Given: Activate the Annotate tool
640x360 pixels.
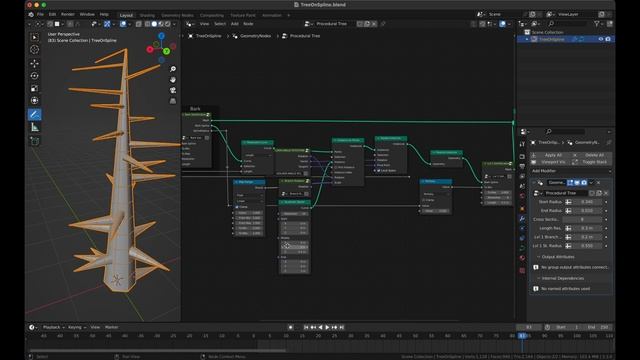Looking at the screenshot, I should pyautogui.click(x=35, y=114).
